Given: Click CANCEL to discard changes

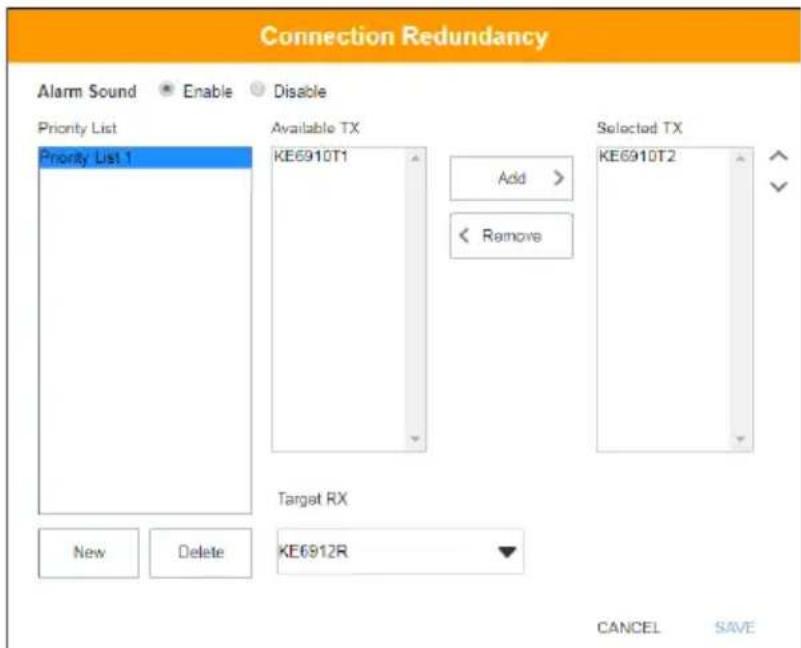Looking at the screenshot, I should (628, 627).
